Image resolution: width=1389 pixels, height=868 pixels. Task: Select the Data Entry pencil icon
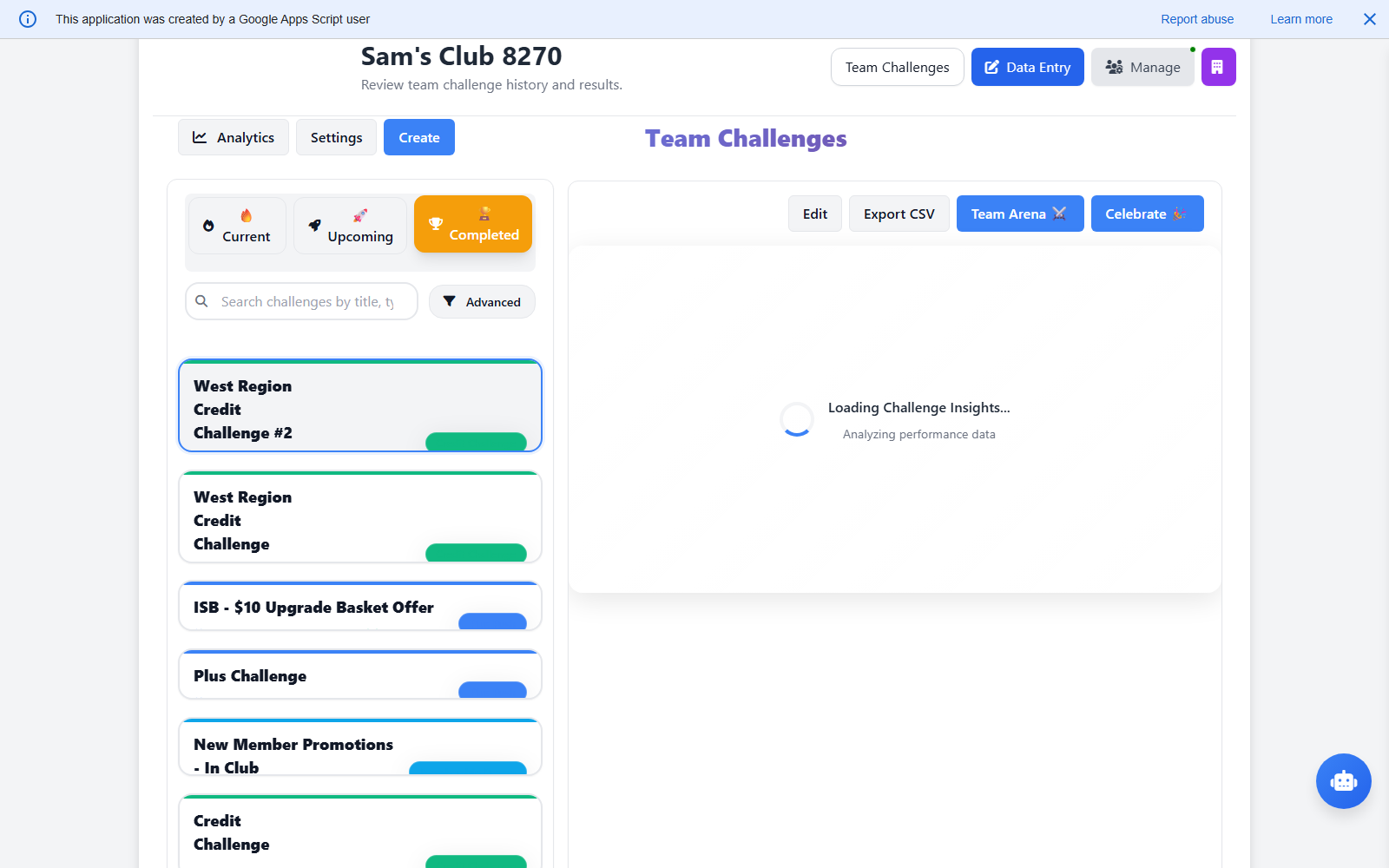(991, 66)
